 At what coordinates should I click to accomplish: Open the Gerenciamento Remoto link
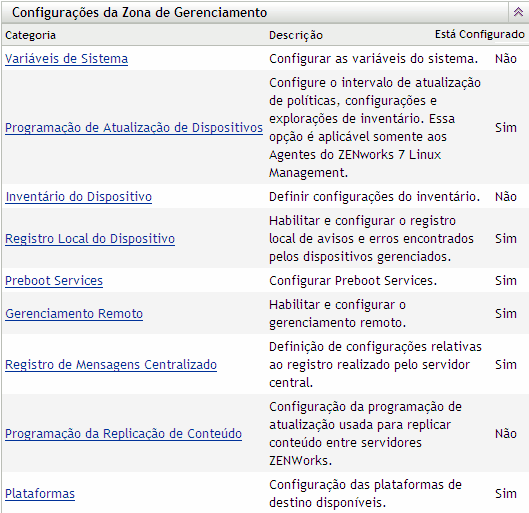click(x=74, y=314)
